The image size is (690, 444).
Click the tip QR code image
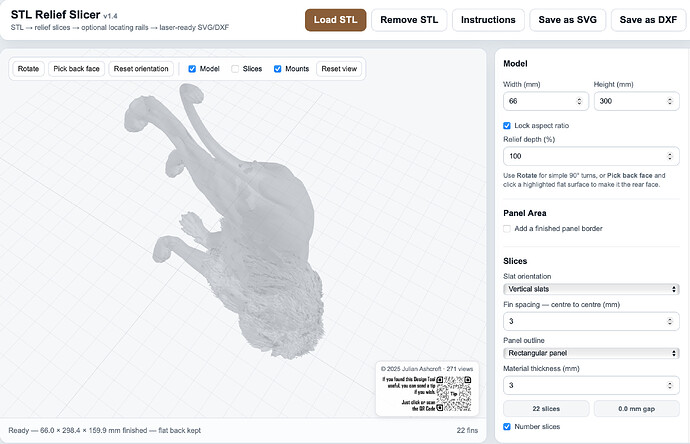(454, 394)
